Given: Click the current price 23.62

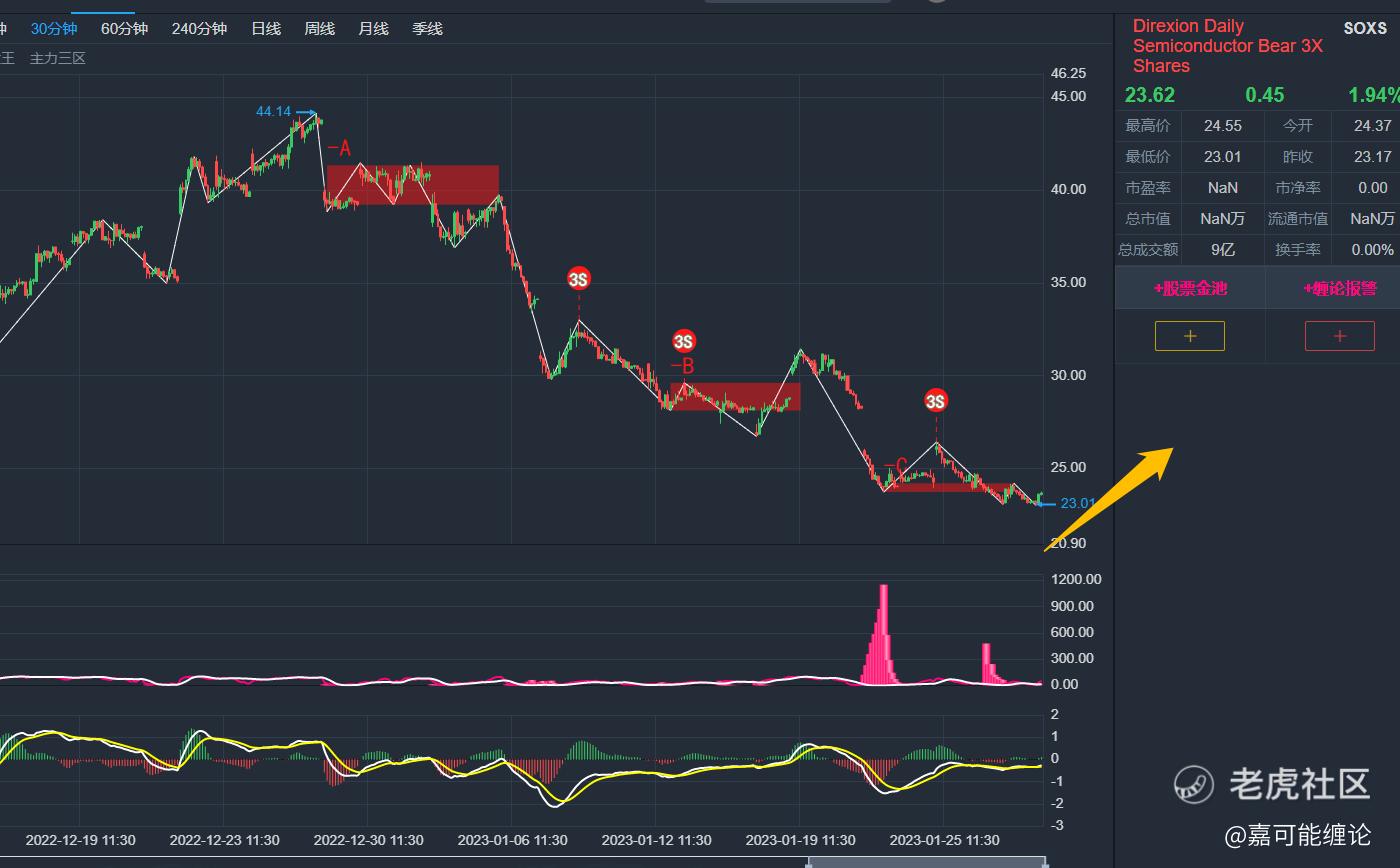Looking at the screenshot, I should tap(1150, 95).
